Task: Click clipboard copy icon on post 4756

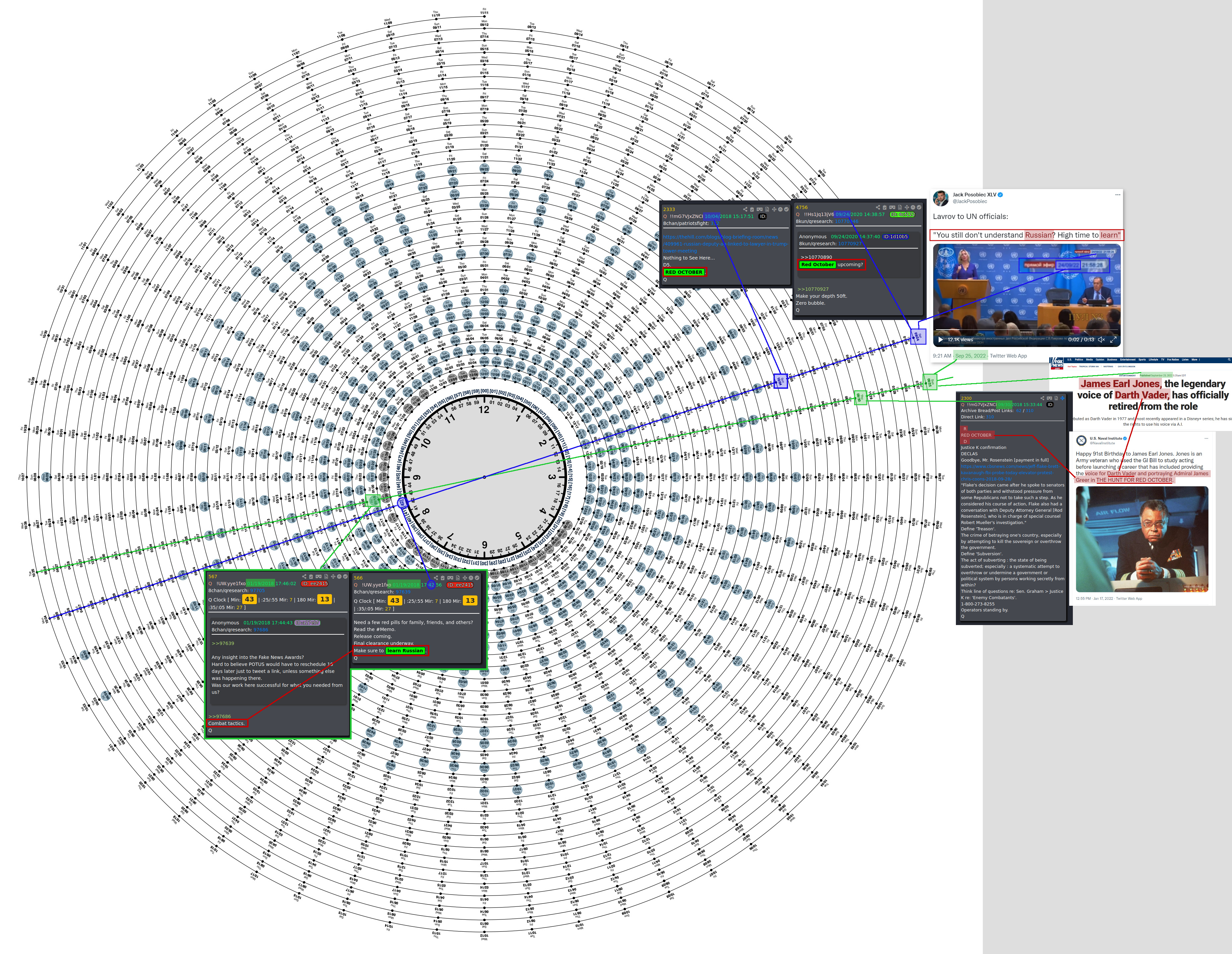Action: (x=884, y=207)
